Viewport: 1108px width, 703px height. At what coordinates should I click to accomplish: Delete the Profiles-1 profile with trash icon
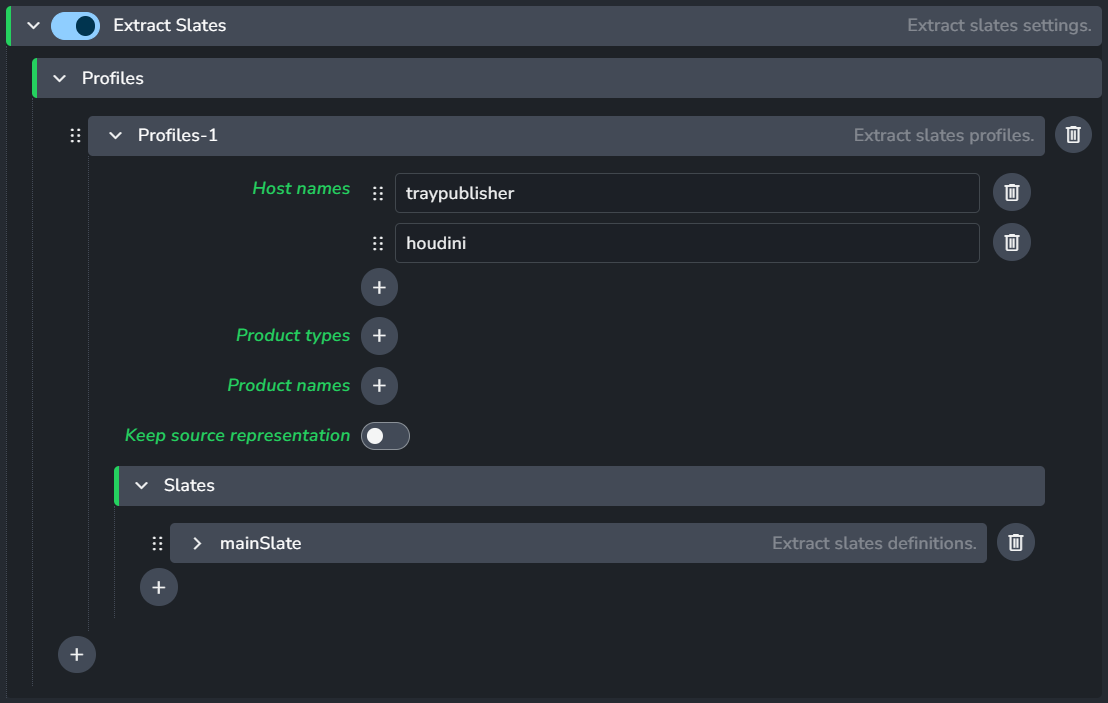coord(1073,135)
